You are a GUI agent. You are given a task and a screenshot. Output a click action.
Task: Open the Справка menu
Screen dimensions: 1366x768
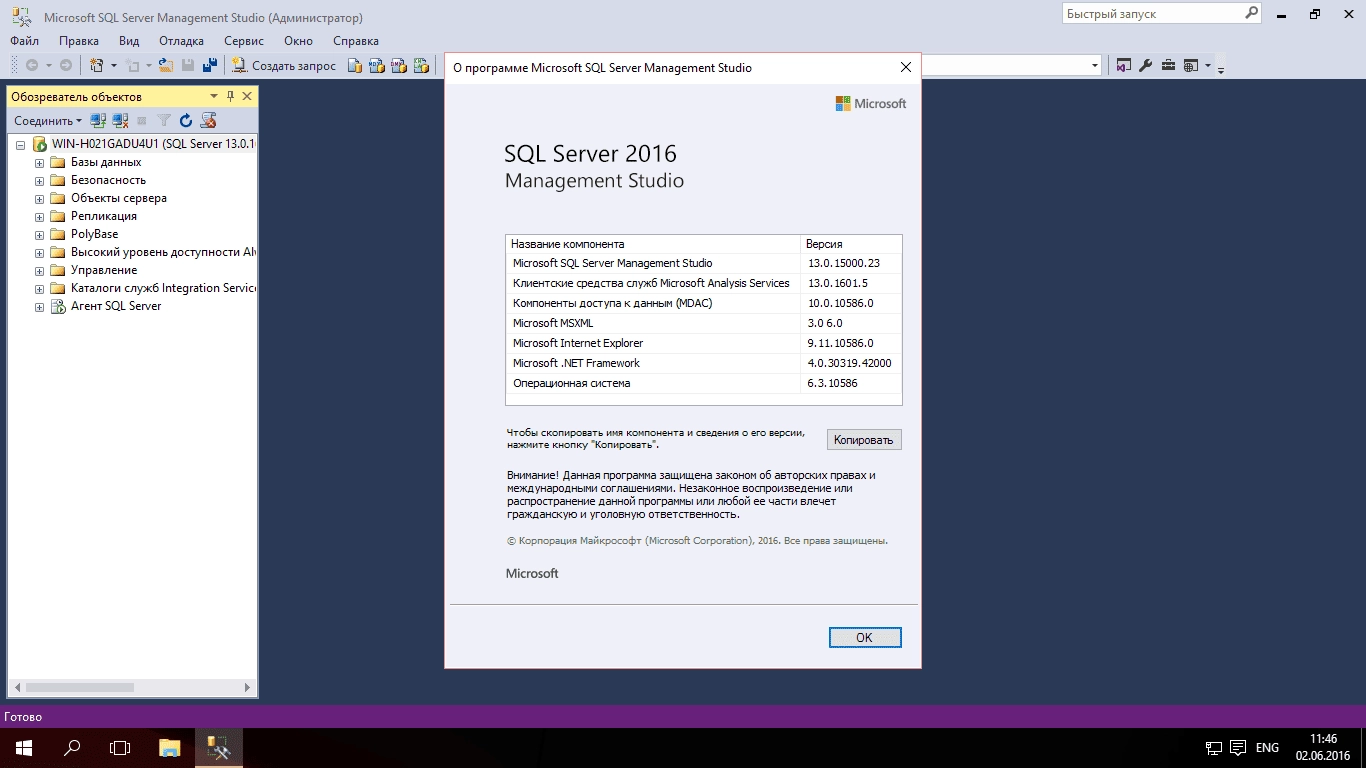(x=355, y=41)
